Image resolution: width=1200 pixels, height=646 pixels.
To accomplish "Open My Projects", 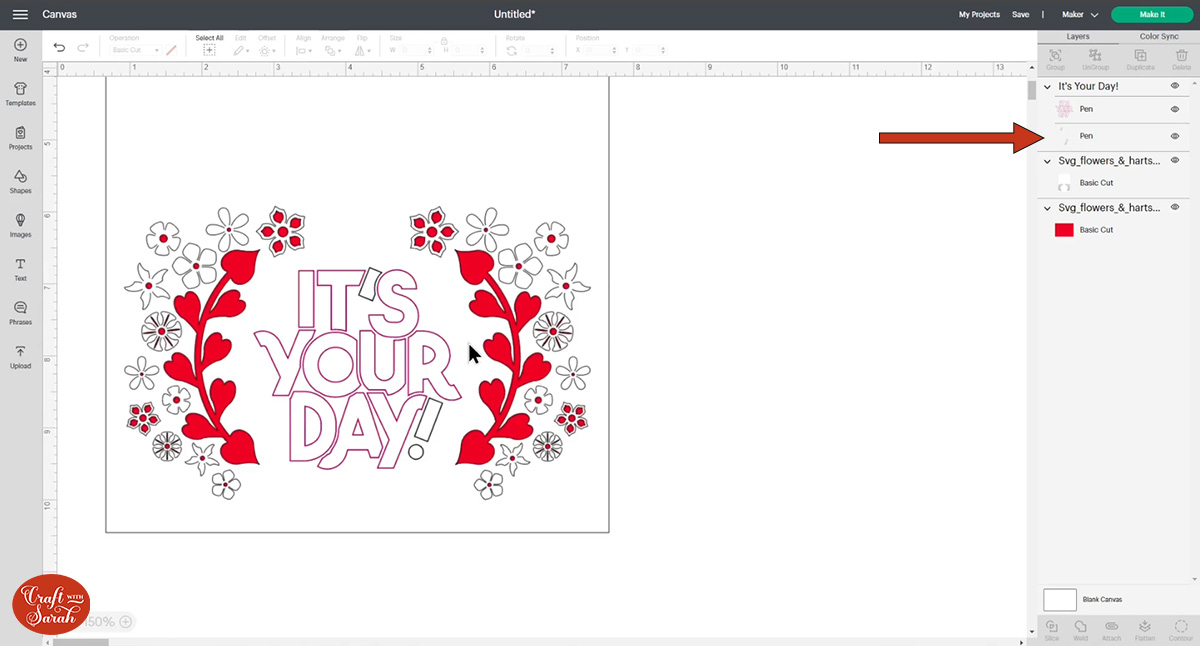I will pyautogui.click(x=978, y=15).
